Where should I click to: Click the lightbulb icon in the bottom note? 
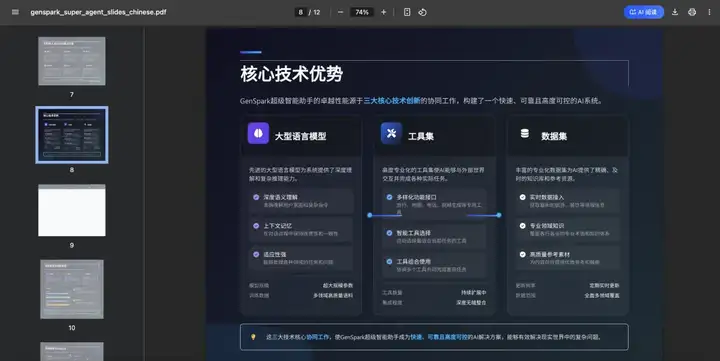point(253,337)
